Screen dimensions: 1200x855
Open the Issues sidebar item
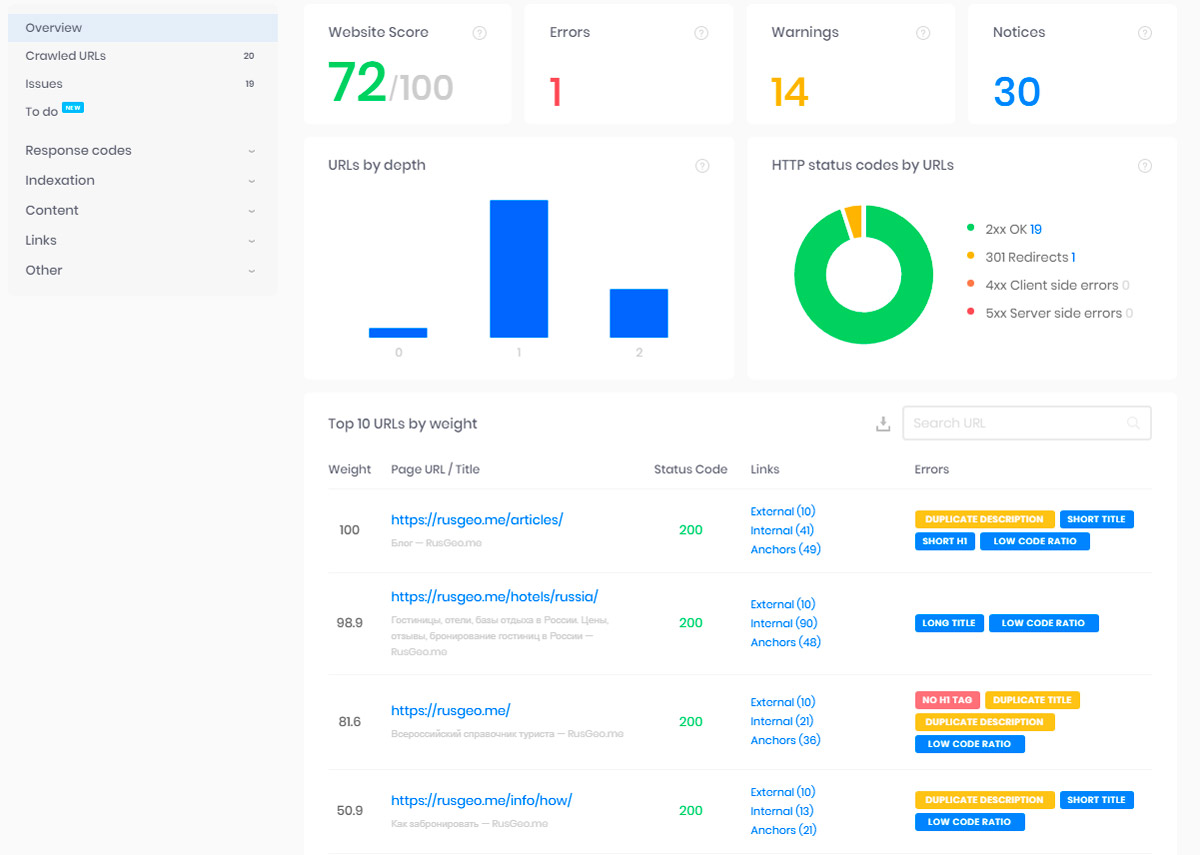point(42,84)
